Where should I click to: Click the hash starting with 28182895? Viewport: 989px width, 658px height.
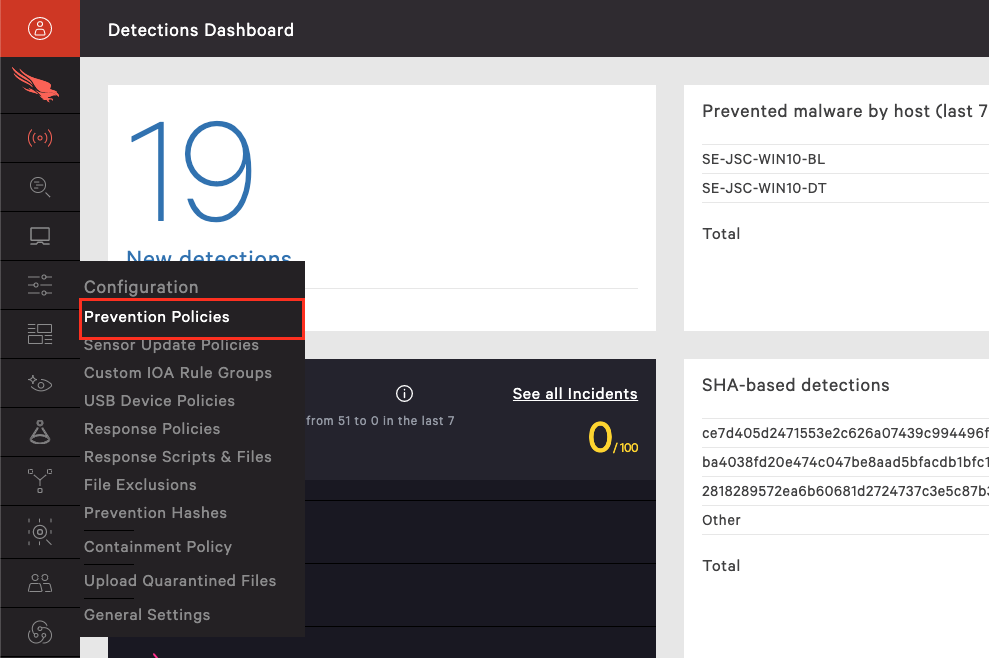(845, 491)
